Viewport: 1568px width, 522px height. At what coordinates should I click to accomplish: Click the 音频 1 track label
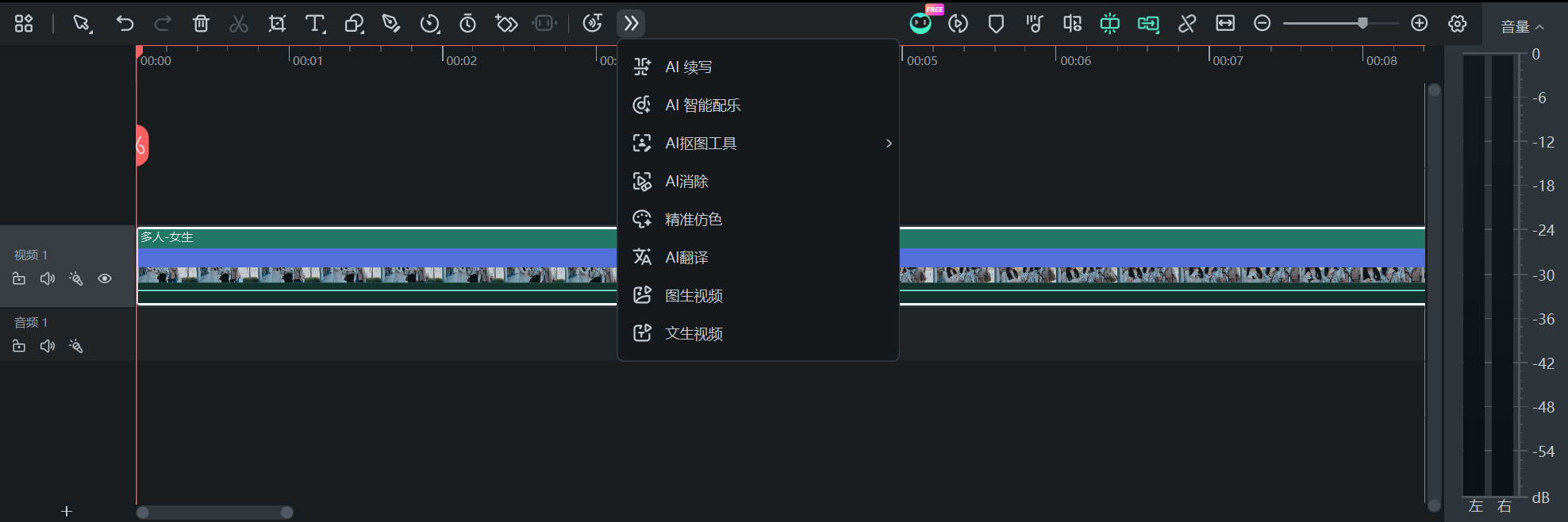[31, 322]
